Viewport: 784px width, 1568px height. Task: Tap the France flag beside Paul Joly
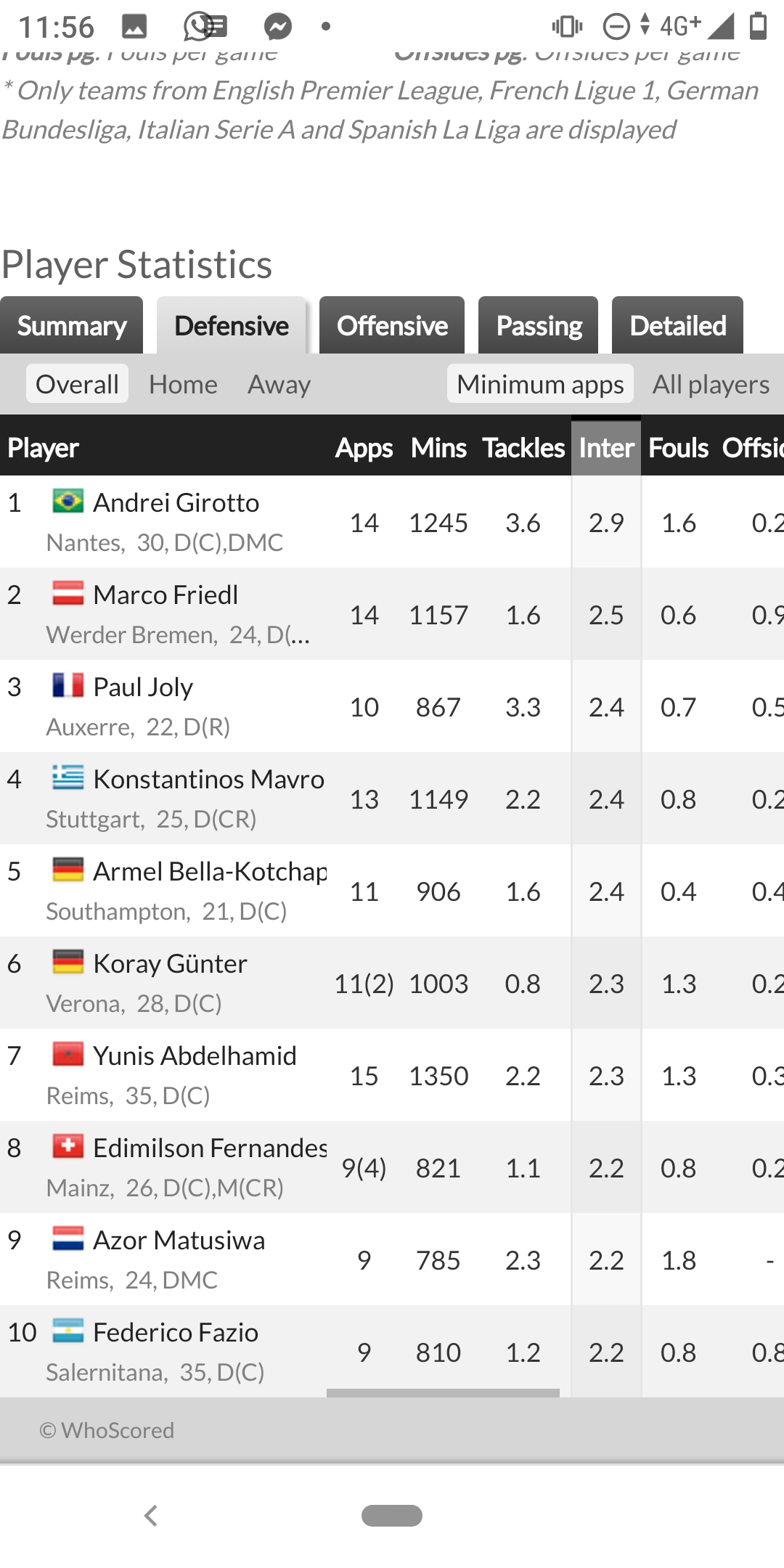pyautogui.click(x=68, y=685)
